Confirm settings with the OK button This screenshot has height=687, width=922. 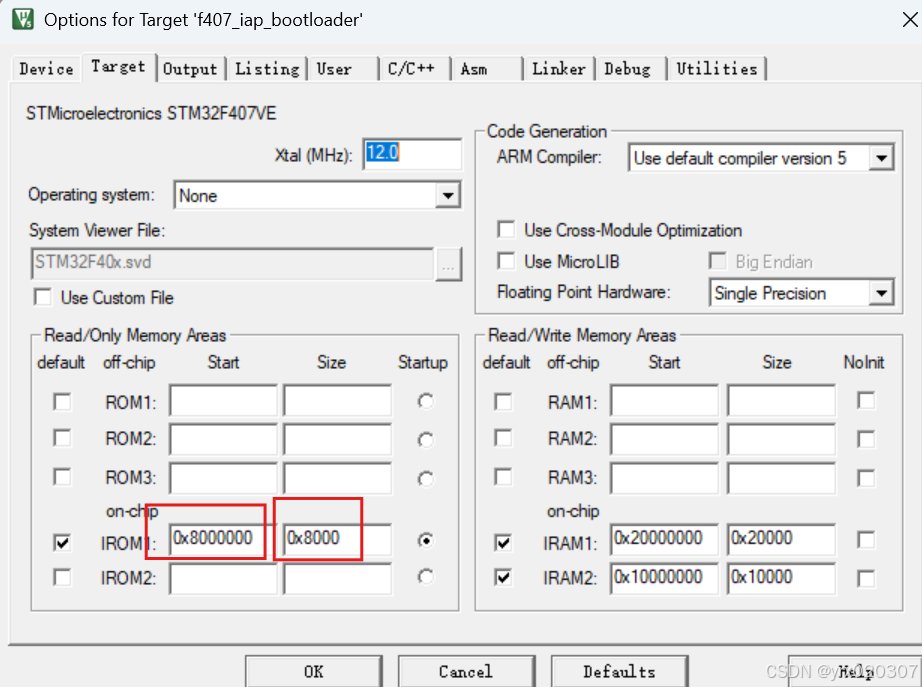[313, 671]
